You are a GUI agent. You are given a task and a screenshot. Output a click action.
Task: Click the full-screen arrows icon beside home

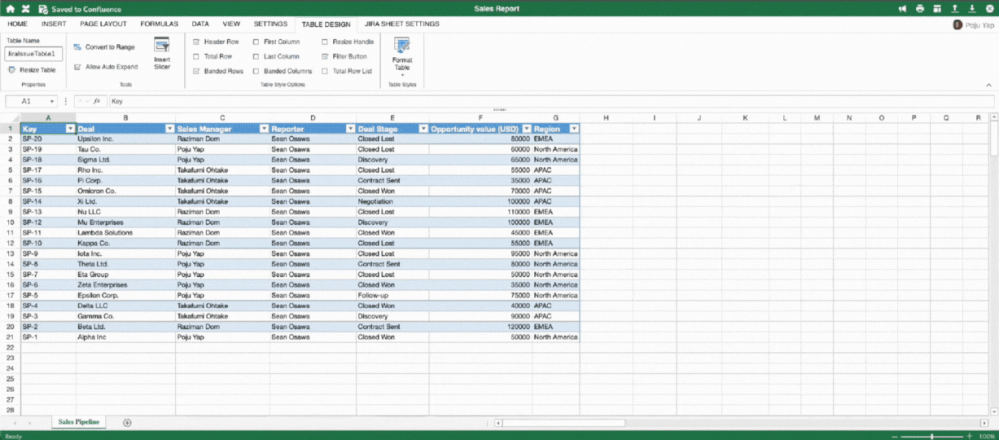25,9
